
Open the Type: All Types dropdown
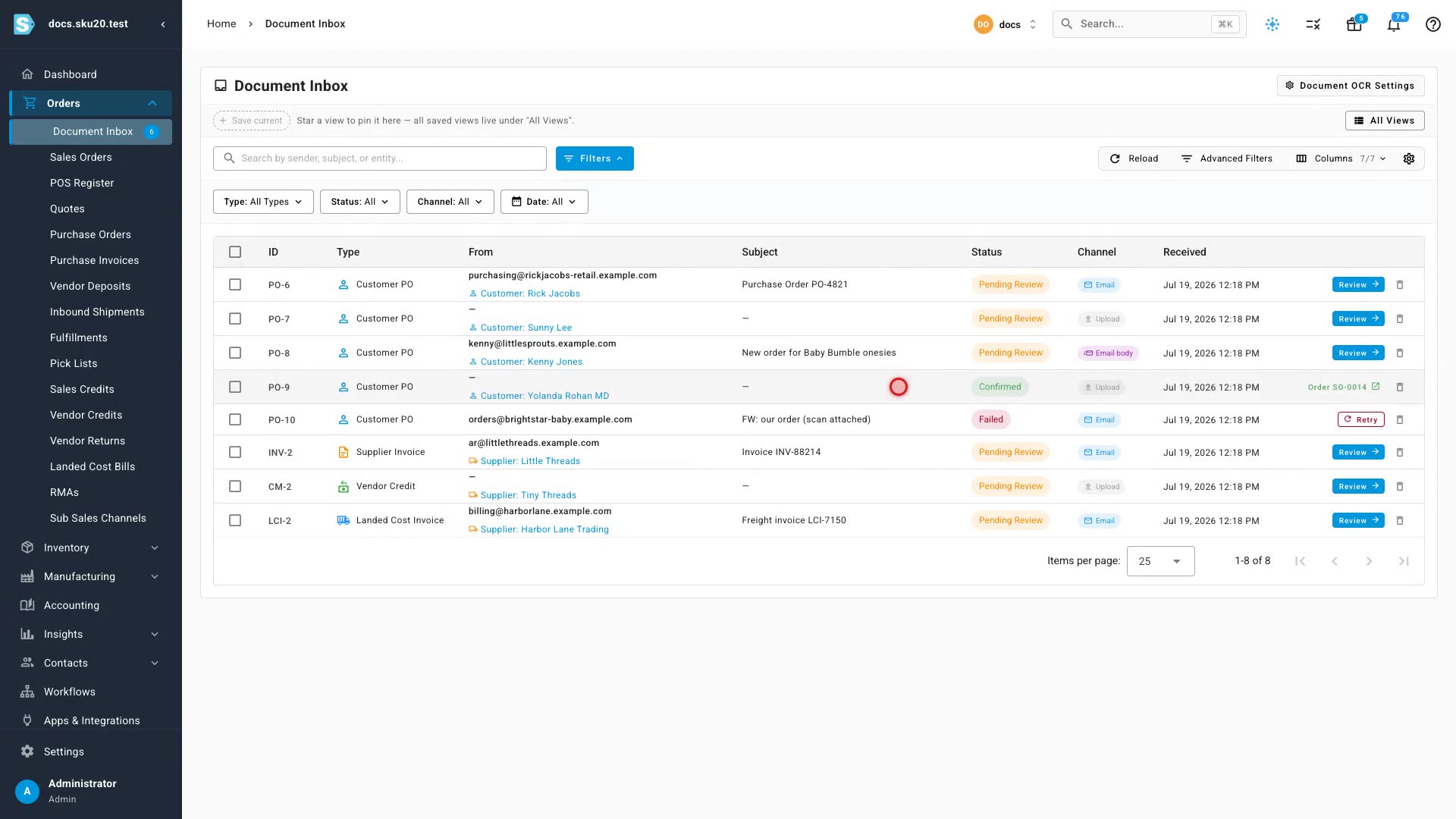[x=263, y=202]
